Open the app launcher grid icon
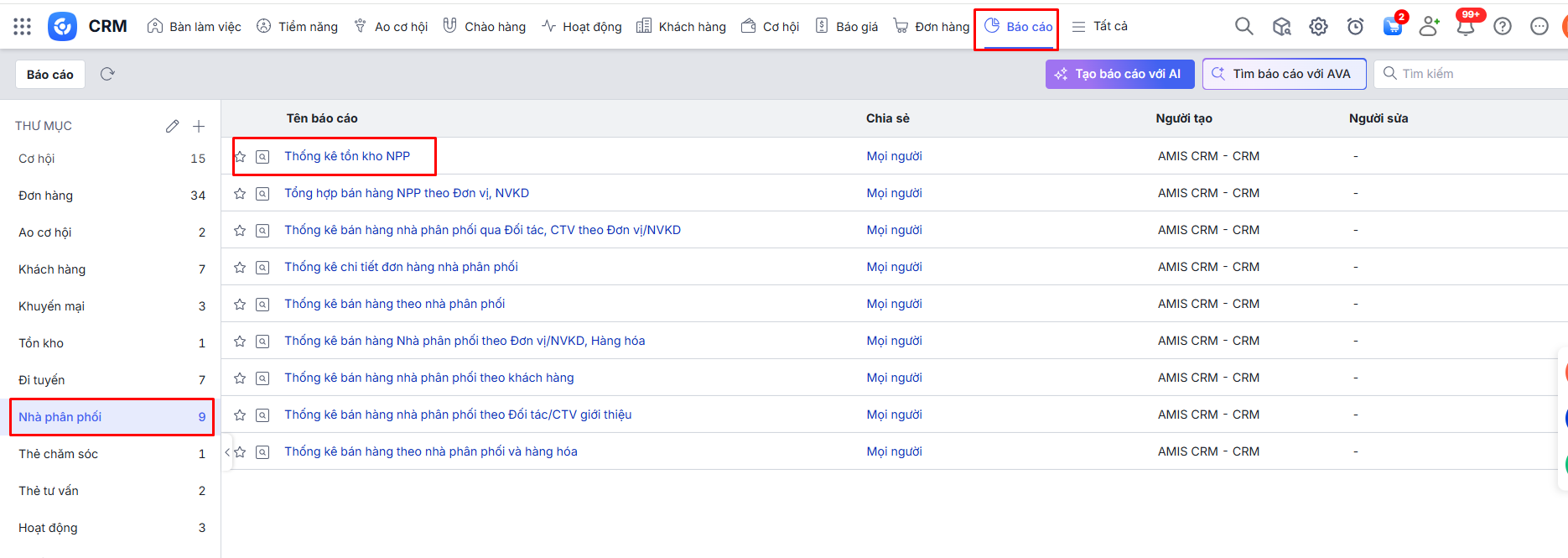This screenshot has width=1568, height=558. coord(23,27)
